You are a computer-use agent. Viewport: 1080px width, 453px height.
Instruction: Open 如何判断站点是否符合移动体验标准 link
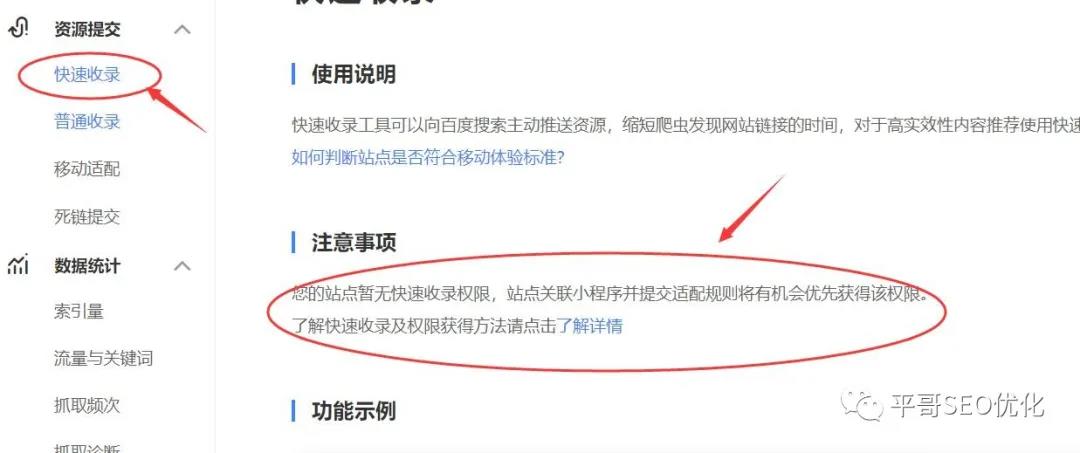click(428, 157)
